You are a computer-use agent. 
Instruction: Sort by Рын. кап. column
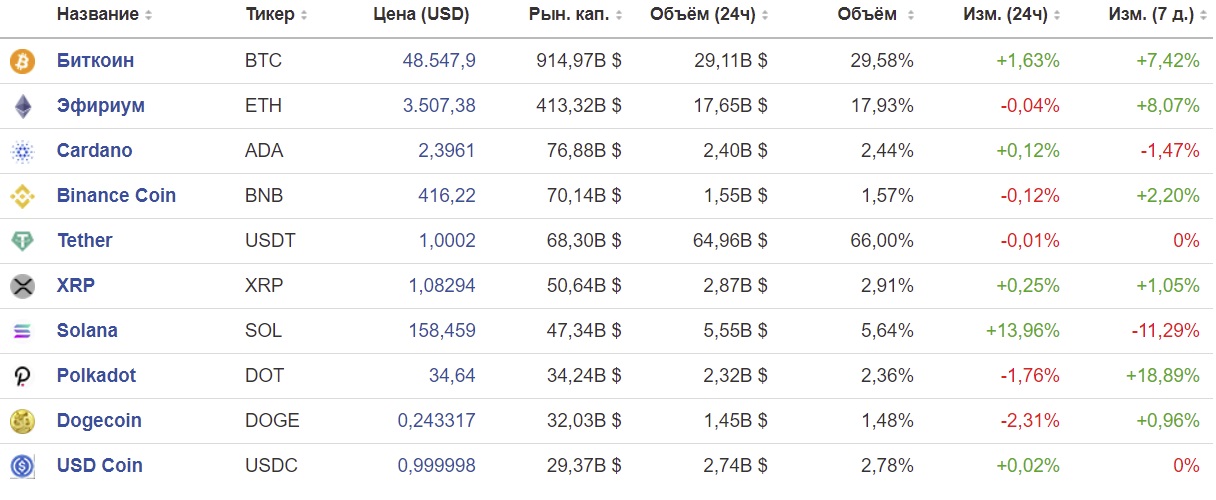point(568,15)
